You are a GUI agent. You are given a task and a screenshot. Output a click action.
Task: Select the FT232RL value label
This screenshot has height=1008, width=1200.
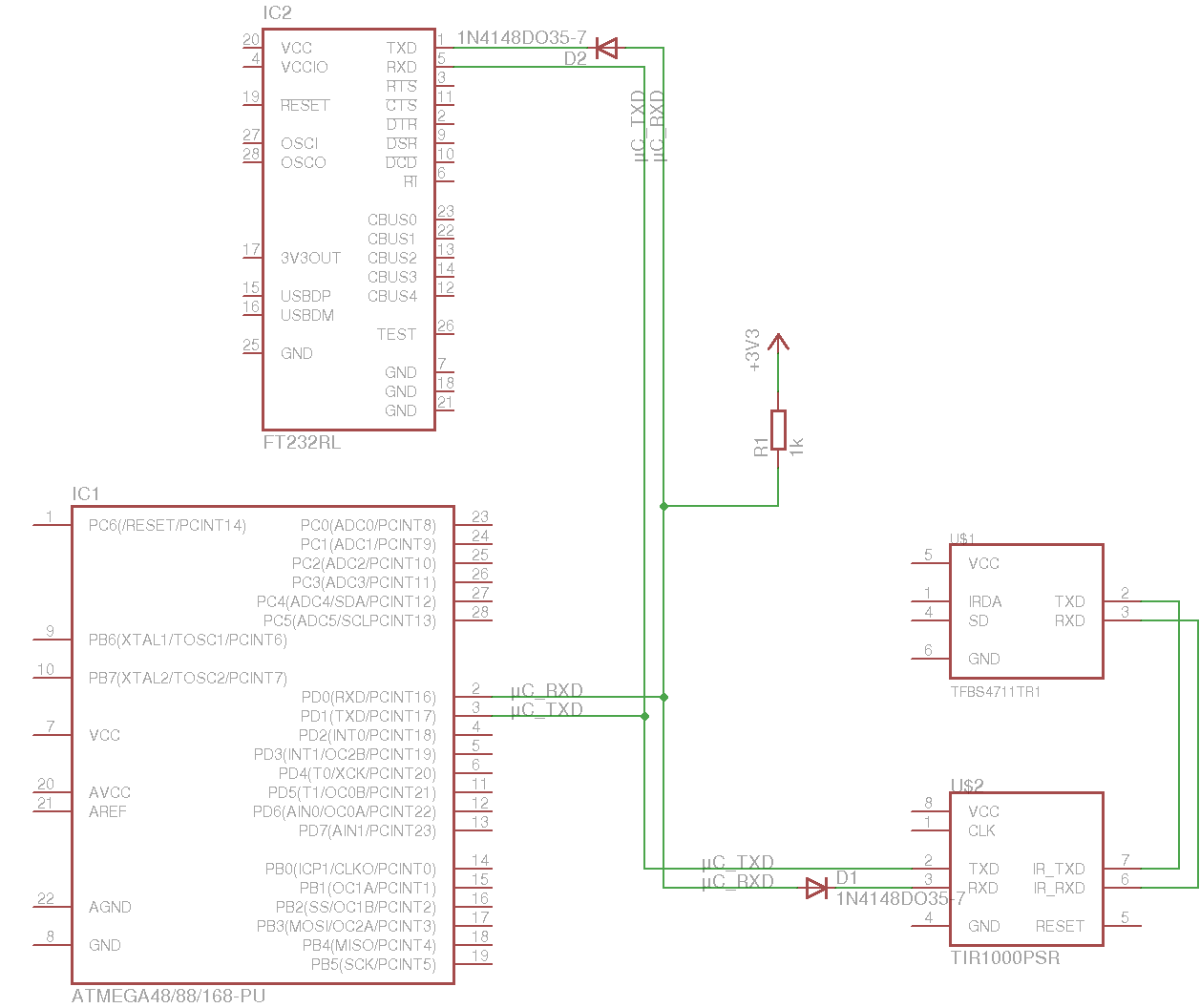[302, 443]
